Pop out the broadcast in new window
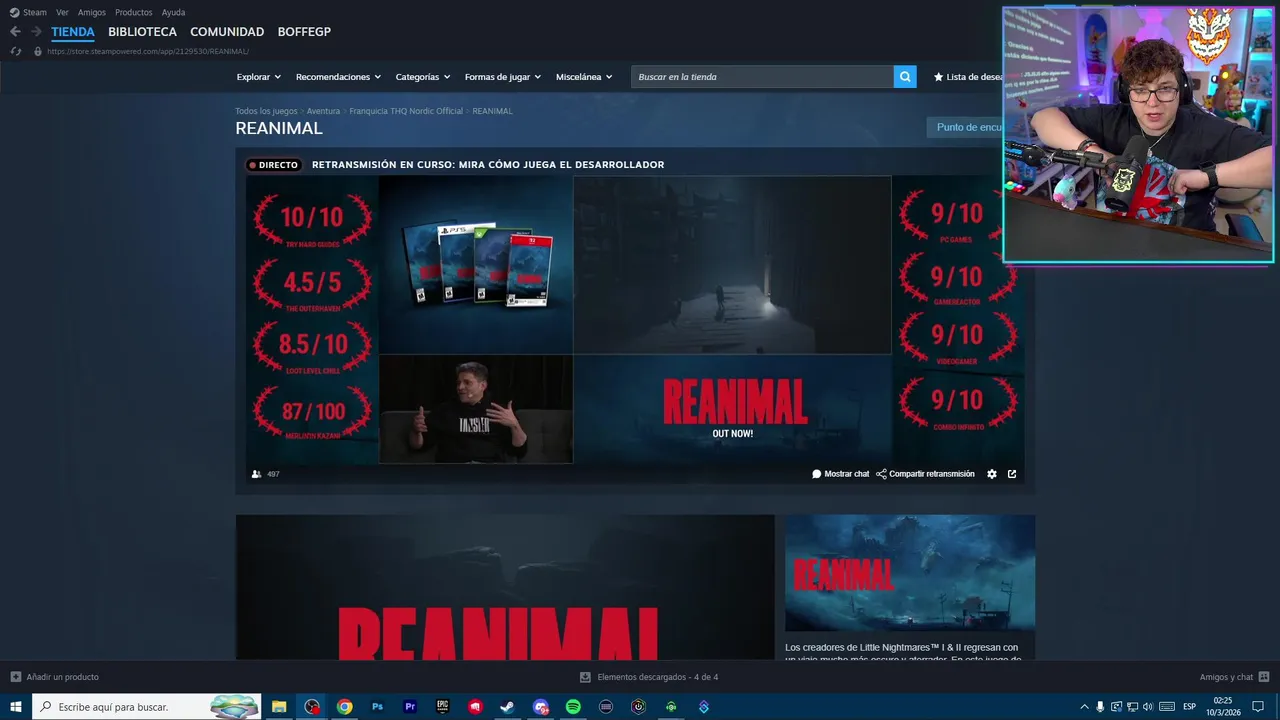This screenshot has height=720, width=1280. (1012, 474)
